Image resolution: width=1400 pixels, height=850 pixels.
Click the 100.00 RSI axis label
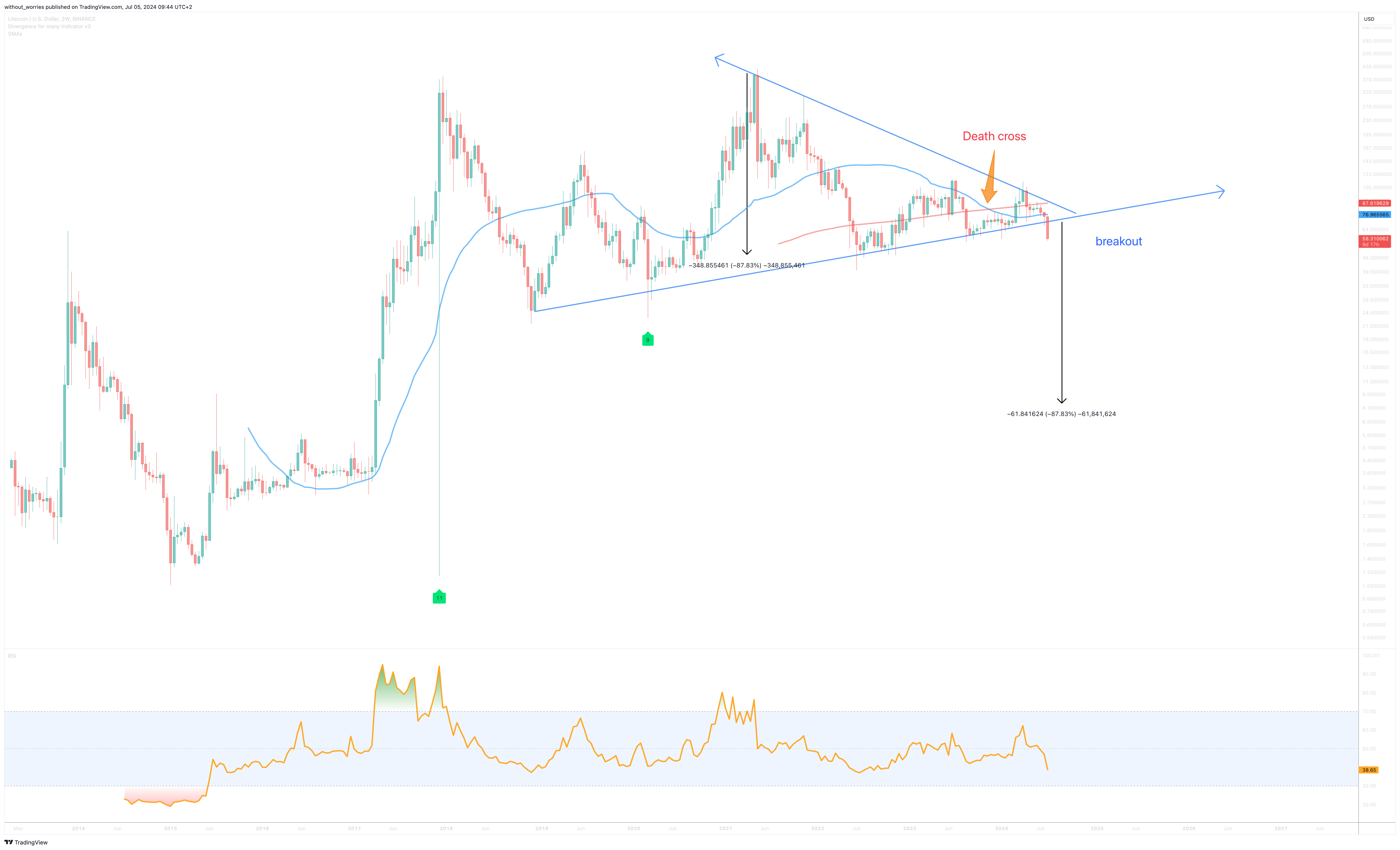(x=1370, y=655)
